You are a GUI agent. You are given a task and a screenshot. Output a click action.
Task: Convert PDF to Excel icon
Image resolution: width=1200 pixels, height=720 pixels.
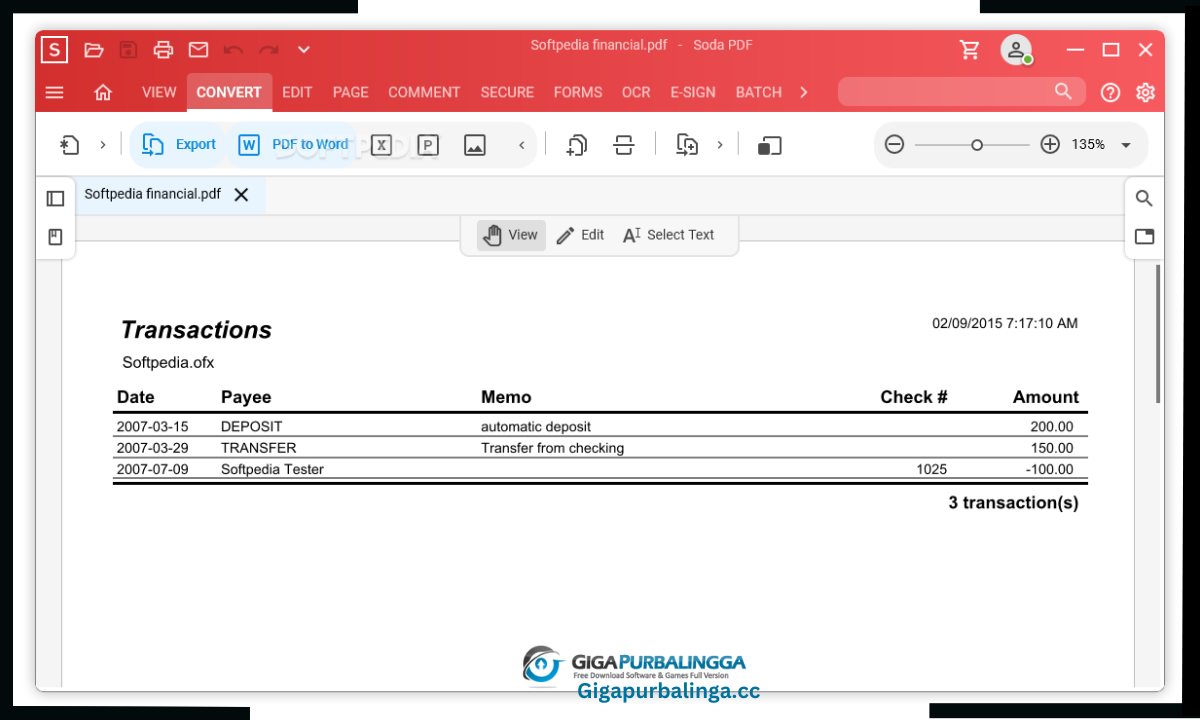tap(381, 145)
